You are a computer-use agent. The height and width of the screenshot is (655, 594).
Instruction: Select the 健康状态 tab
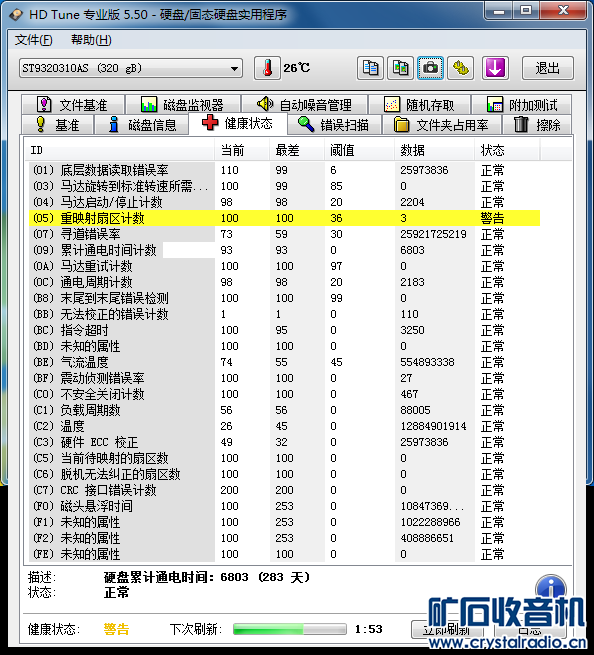click(238, 123)
